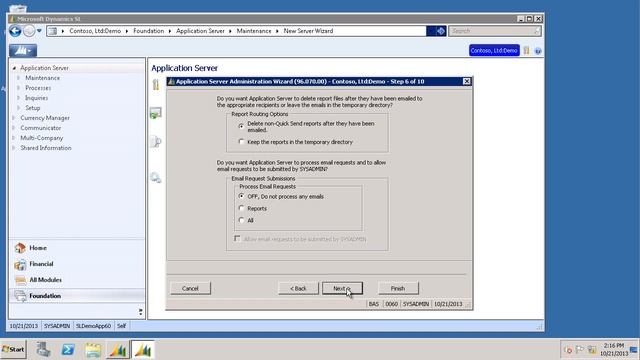
Task: Expand the Inquiries tree node
Action: [x=18, y=98]
